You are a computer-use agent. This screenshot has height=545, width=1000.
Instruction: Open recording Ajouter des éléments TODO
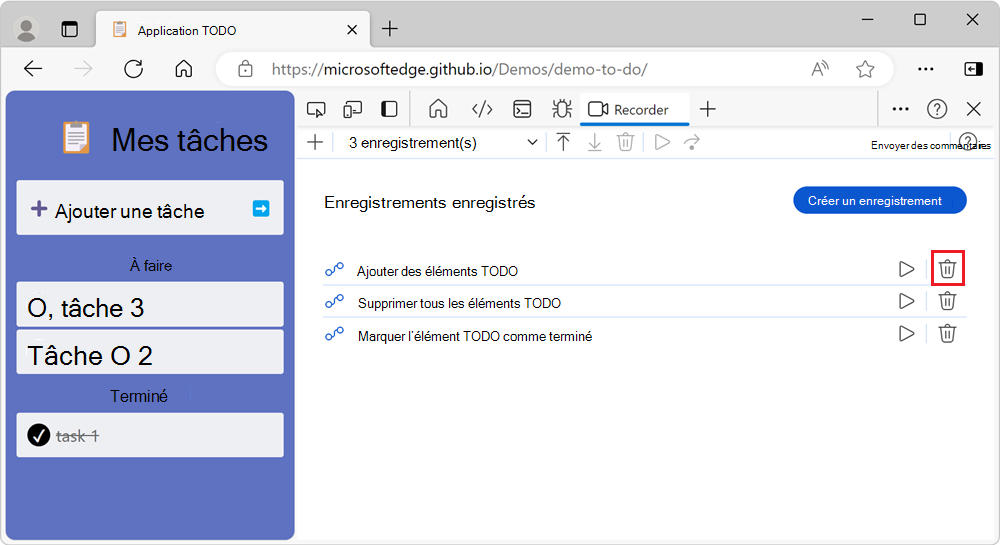tap(437, 272)
